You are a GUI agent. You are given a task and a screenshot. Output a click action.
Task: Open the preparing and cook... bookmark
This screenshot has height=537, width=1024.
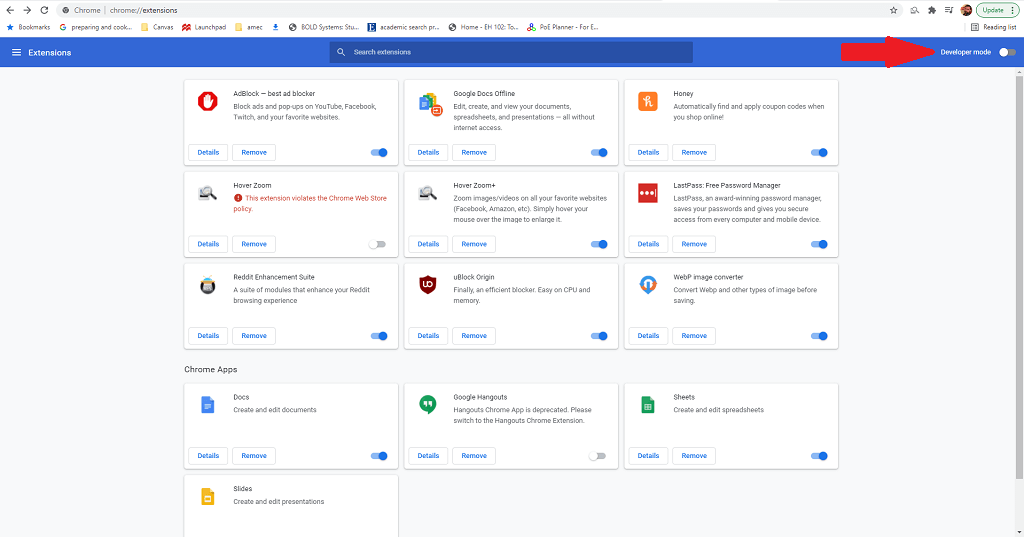point(96,27)
